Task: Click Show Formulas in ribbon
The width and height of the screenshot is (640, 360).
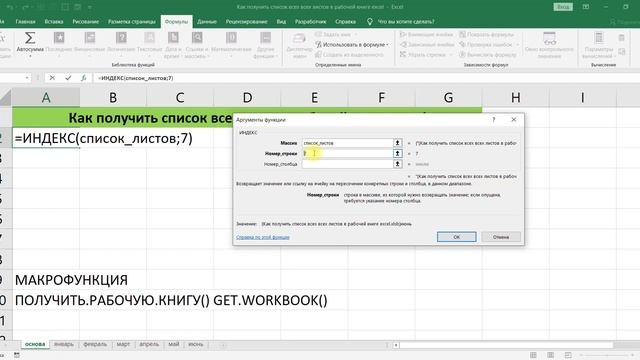Action: tap(487, 35)
